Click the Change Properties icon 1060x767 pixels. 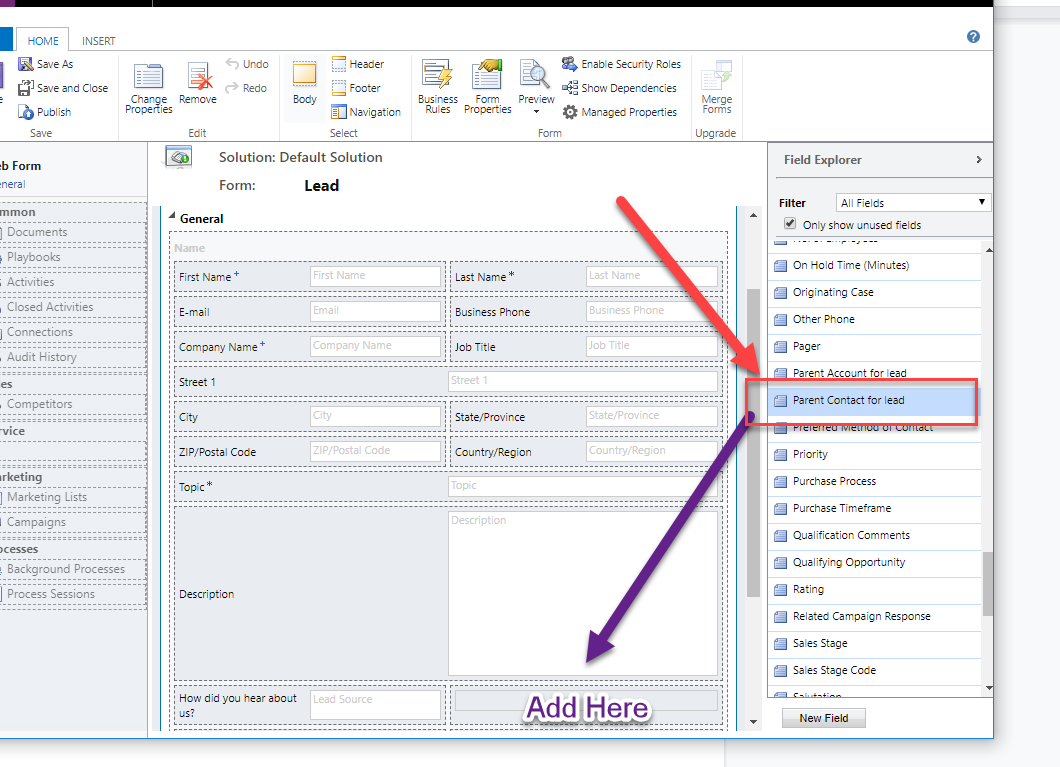click(x=148, y=78)
